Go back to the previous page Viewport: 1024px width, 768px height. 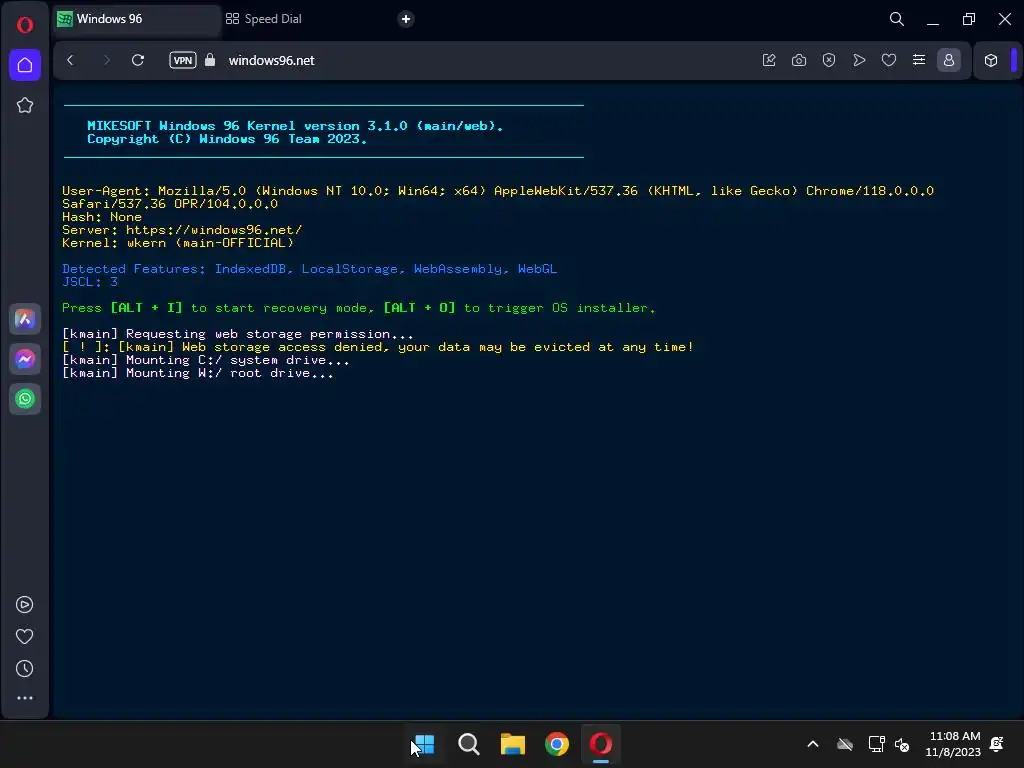[71, 60]
